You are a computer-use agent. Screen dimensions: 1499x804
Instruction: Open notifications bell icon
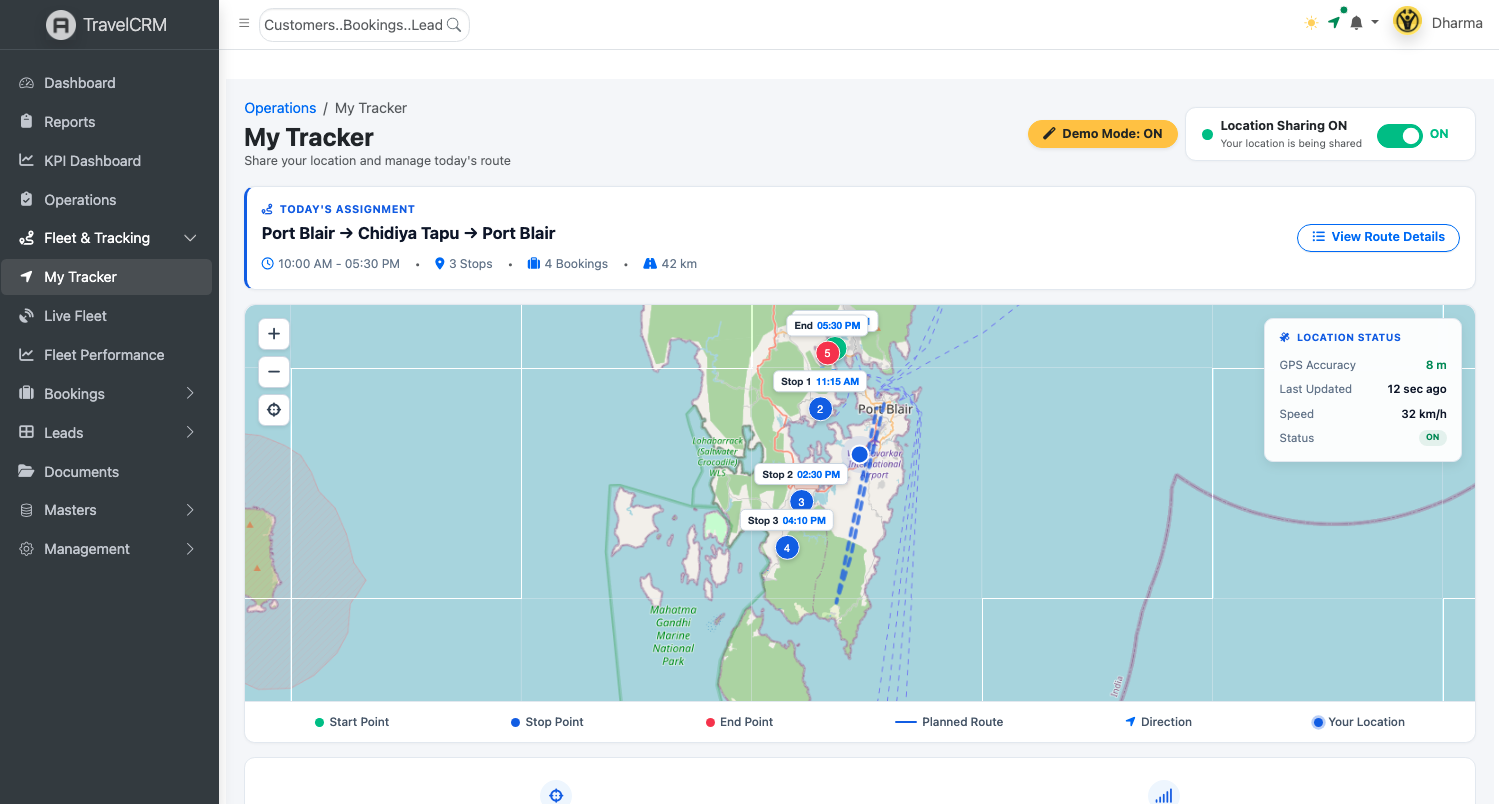click(x=1357, y=23)
